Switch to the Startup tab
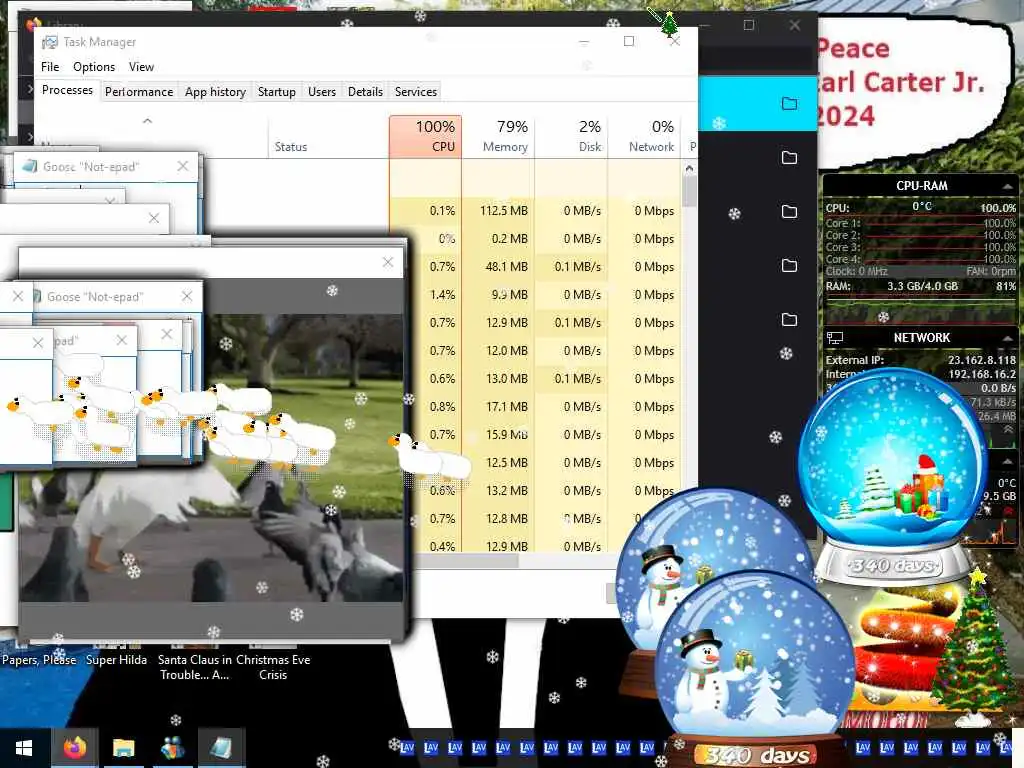The height and width of the screenshot is (768, 1024). coord(277,92)
